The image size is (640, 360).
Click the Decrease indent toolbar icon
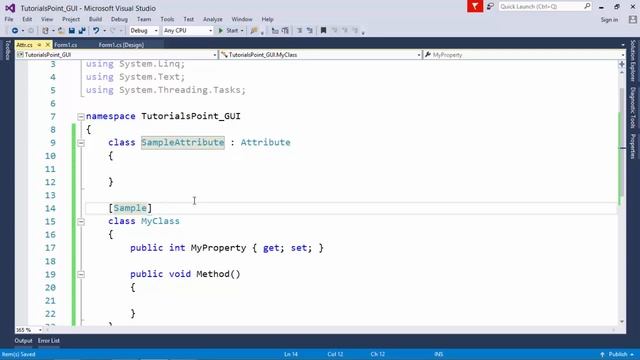pos(299,31)
